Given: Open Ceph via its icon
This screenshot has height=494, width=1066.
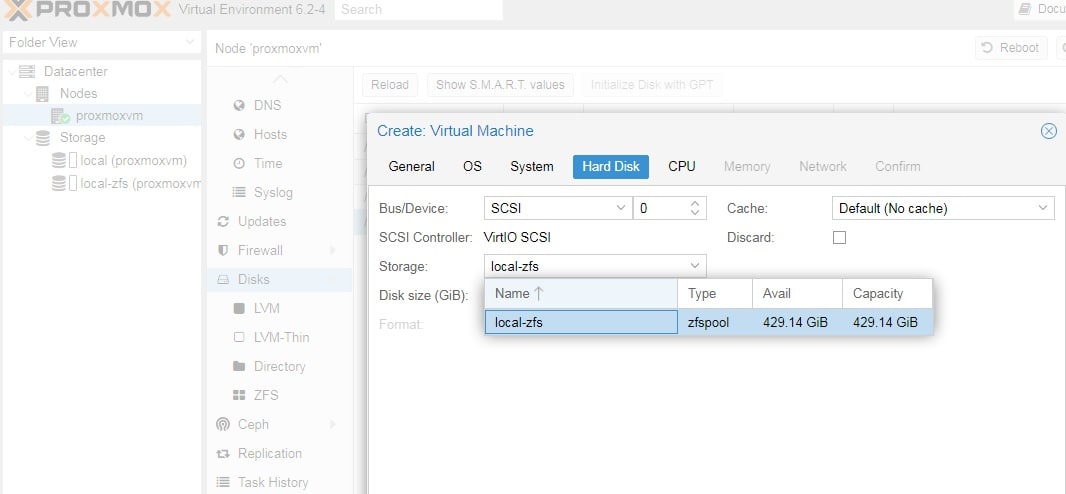Looking at the screenshot, I should tap(222, 424).
